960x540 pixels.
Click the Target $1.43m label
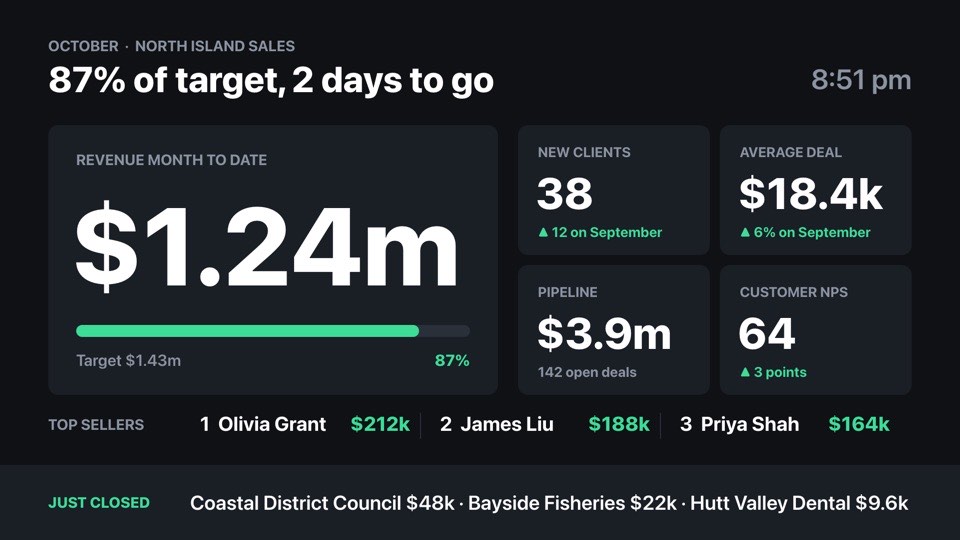129,361
